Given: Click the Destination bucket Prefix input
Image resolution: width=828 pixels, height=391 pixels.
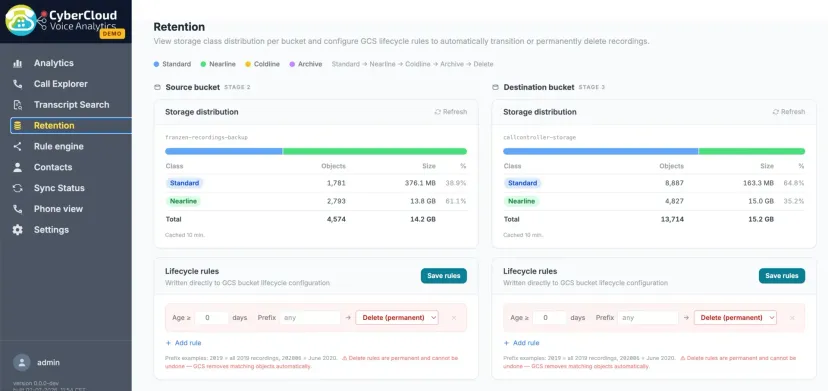Looking at the screenshot, I should [648, 318].
